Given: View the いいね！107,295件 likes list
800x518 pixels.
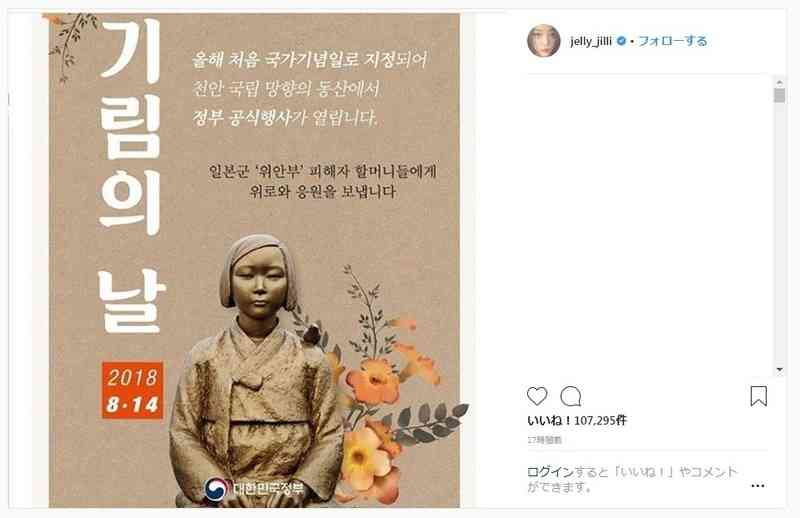Looking at the screenshot, I should (x=577, y=421).
